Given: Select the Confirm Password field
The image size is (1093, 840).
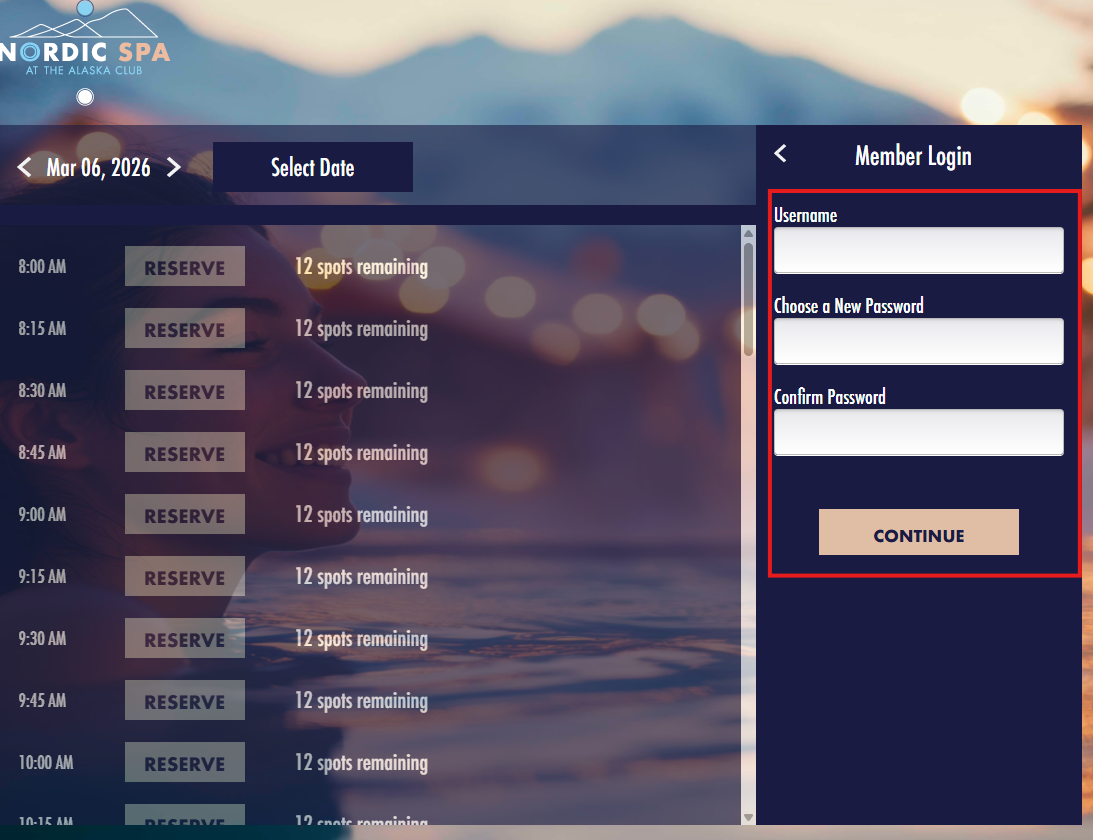Looking at the screenshot, I should [918, 432].
